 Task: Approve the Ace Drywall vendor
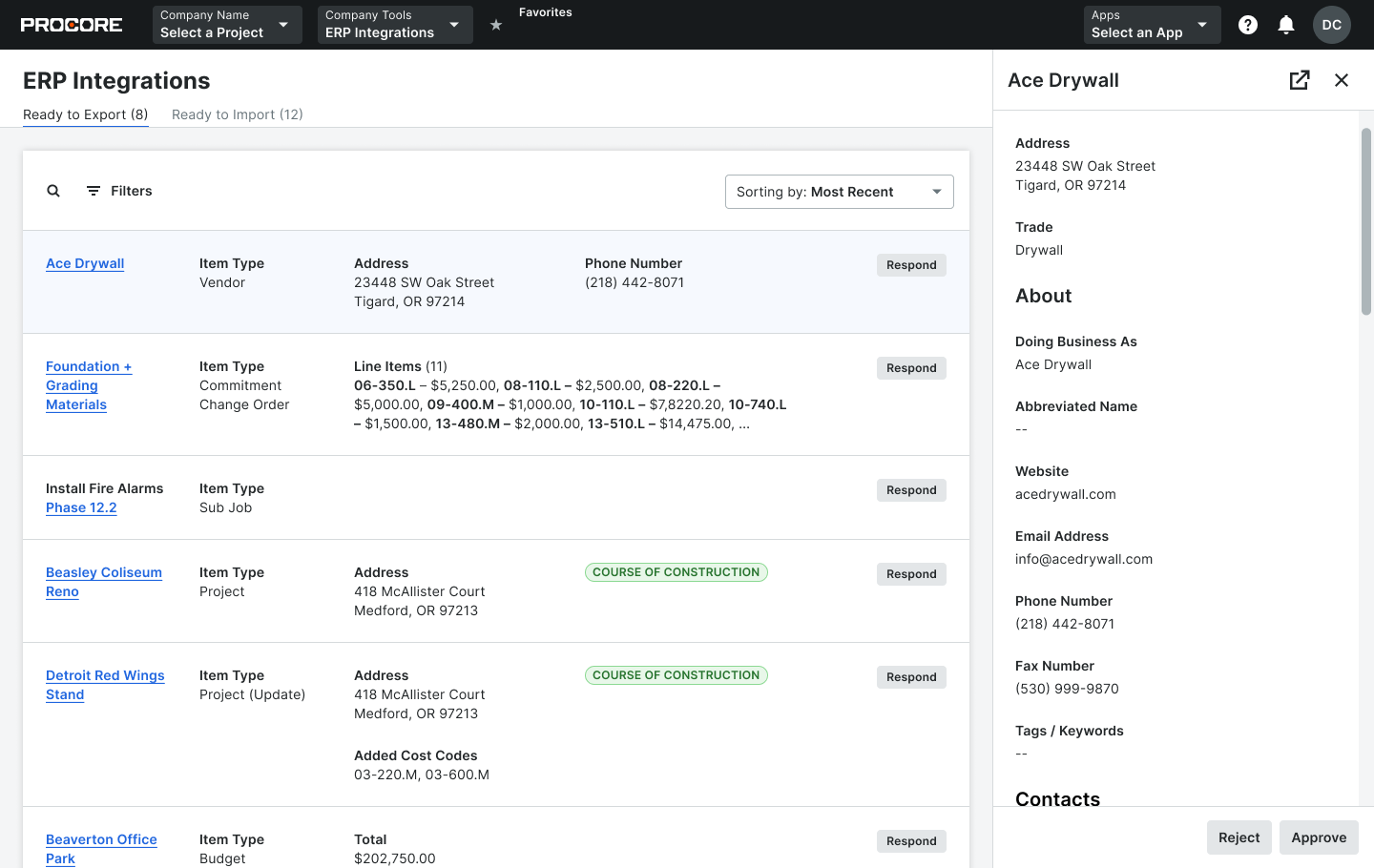click(1319, 837)
